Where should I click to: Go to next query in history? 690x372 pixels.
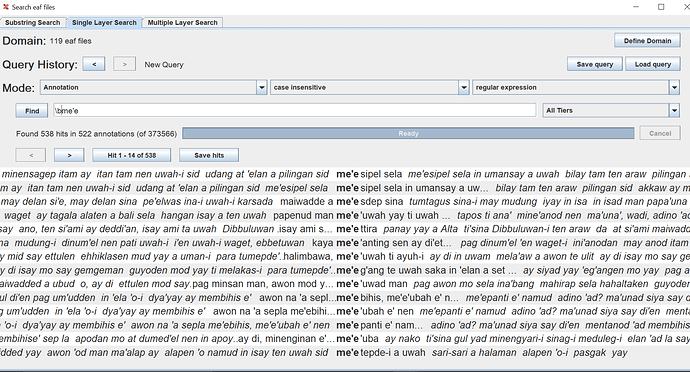point(125,64)
